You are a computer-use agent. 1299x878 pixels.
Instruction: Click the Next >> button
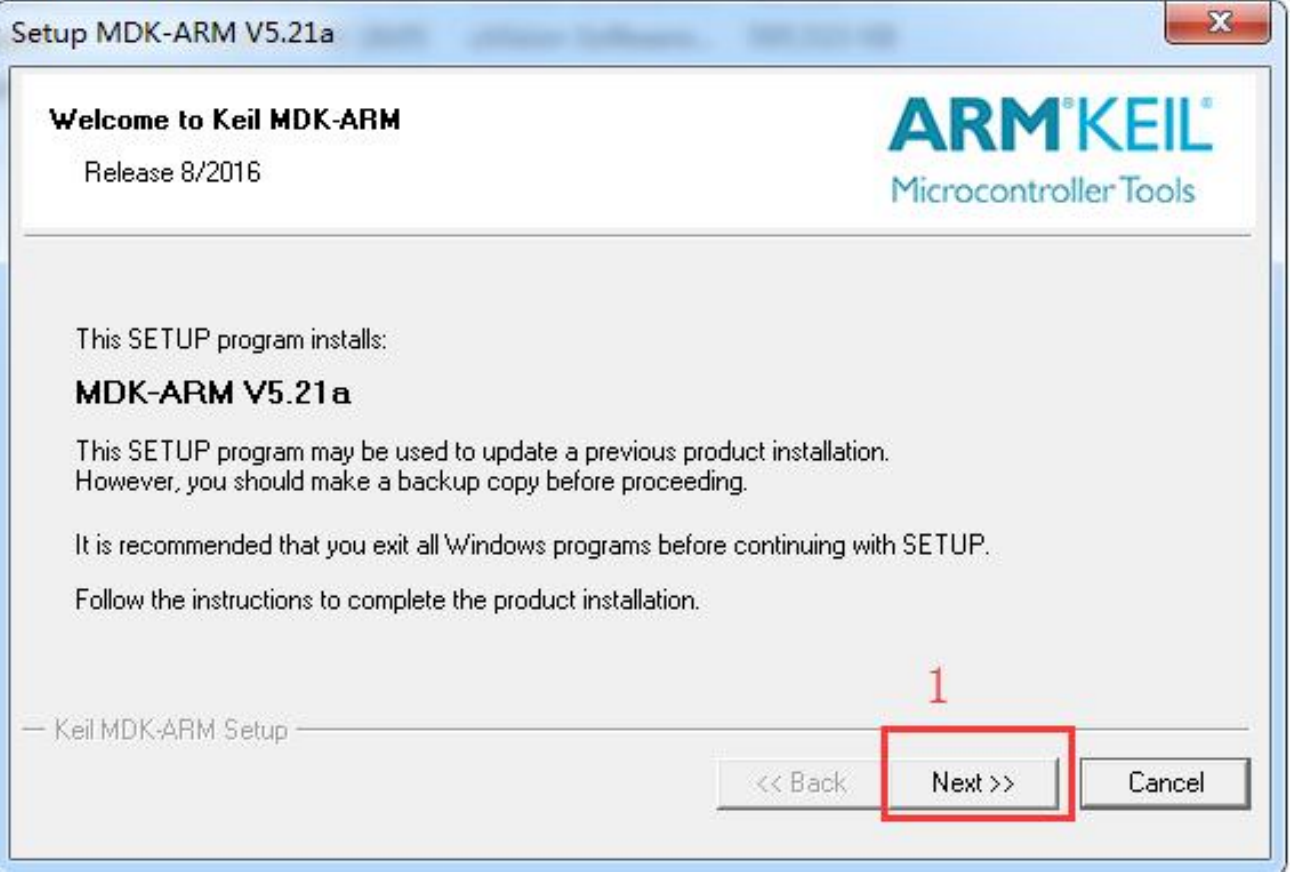(x=973, y=782)
